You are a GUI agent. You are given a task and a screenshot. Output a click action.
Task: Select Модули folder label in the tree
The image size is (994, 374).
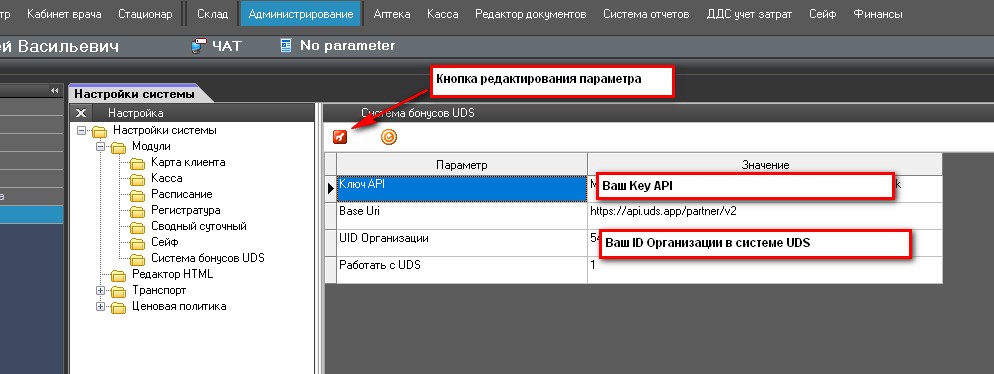[151, 146]
